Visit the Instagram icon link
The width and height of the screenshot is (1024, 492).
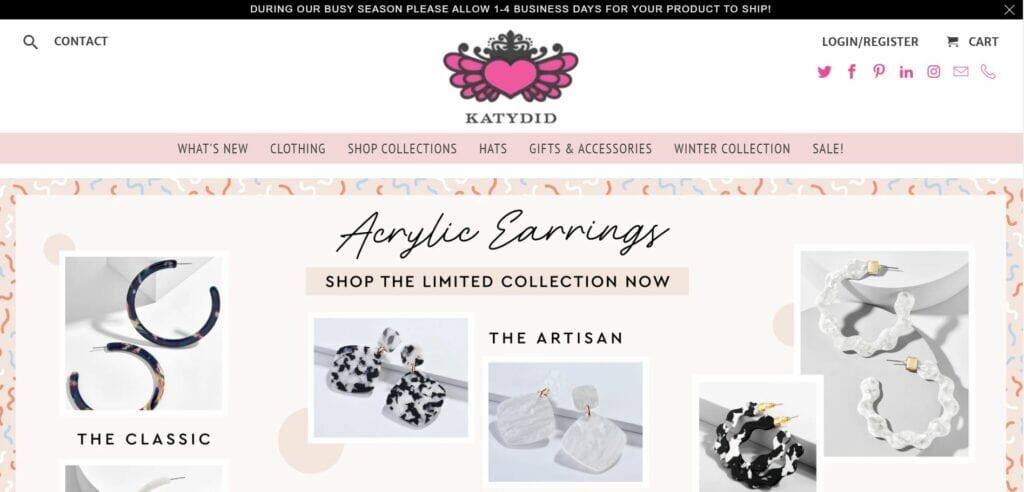(x=934, y=72)
